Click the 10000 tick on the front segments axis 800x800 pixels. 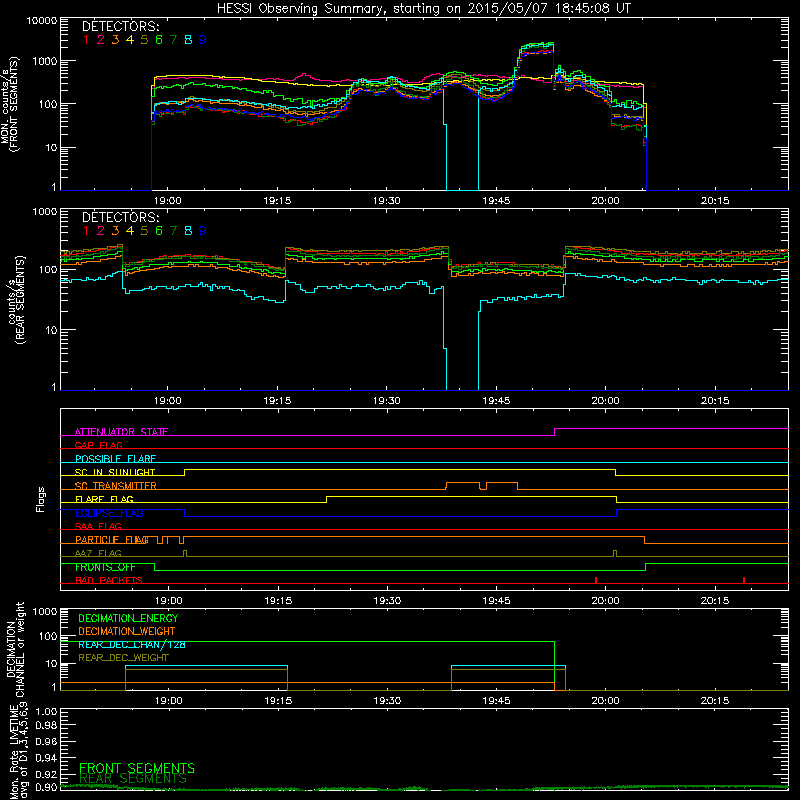42,20
